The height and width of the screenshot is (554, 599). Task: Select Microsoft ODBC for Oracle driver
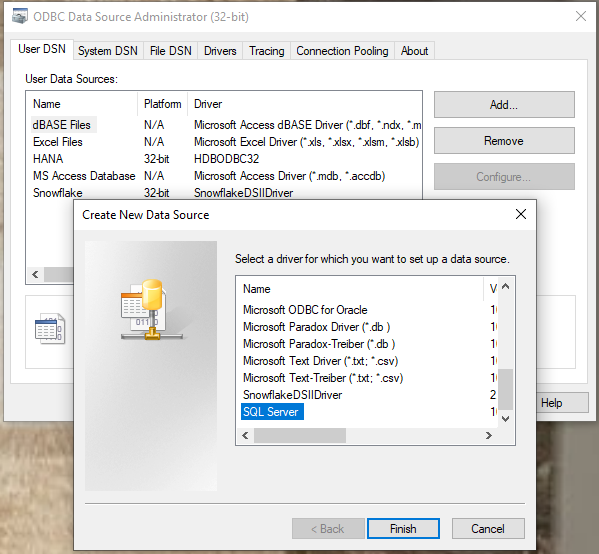tap(305, 310)
